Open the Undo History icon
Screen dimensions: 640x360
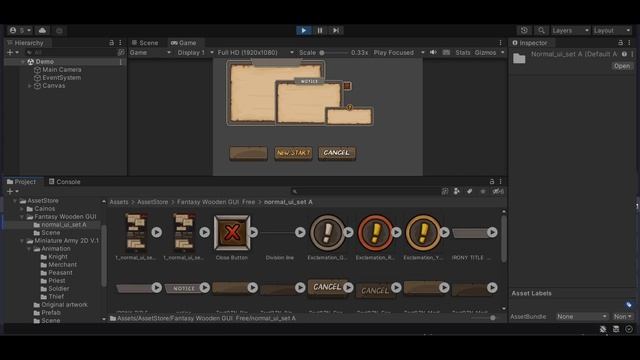(524, 31)
